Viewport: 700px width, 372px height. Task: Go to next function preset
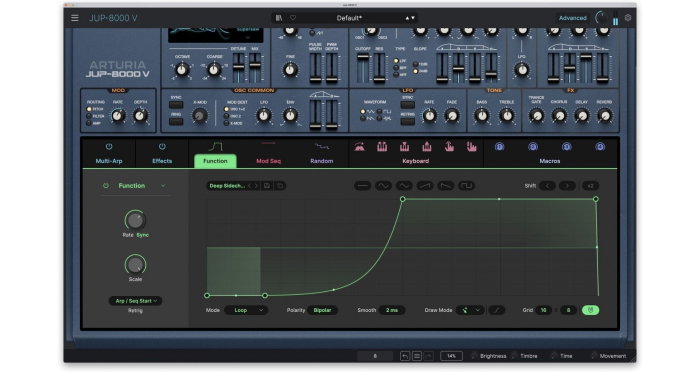[256, 186]
